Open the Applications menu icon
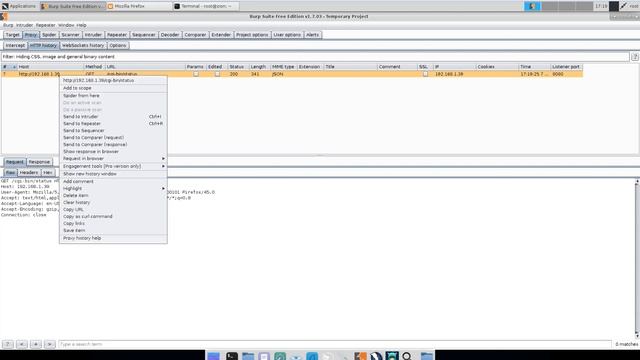Image resolution: width=640 pixels, height=360 pixels. 5,6
